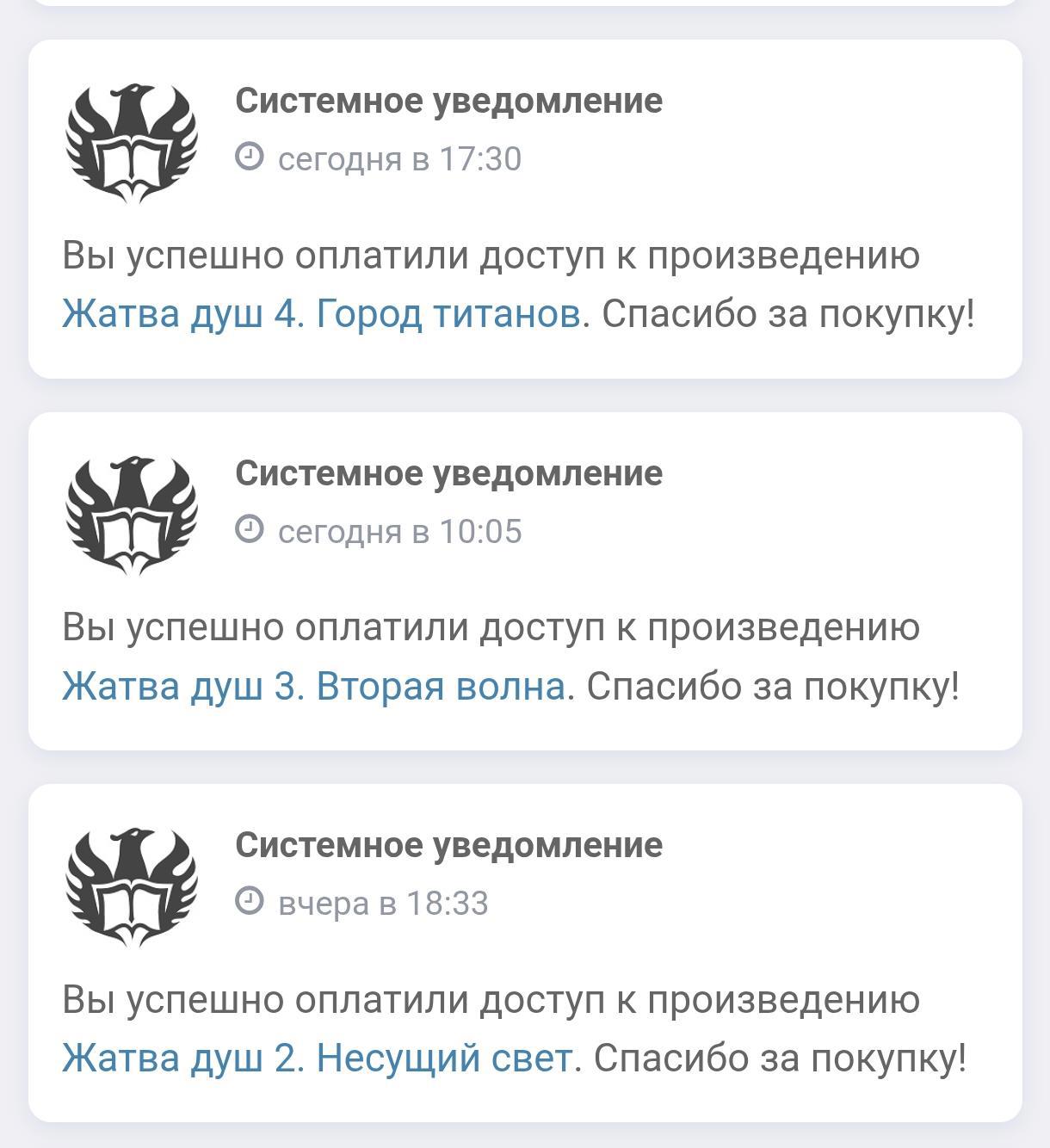Click the phoenix avatar on the 10:05 notification
The height and width of the screenshot is (1148, 1050).
132,515
